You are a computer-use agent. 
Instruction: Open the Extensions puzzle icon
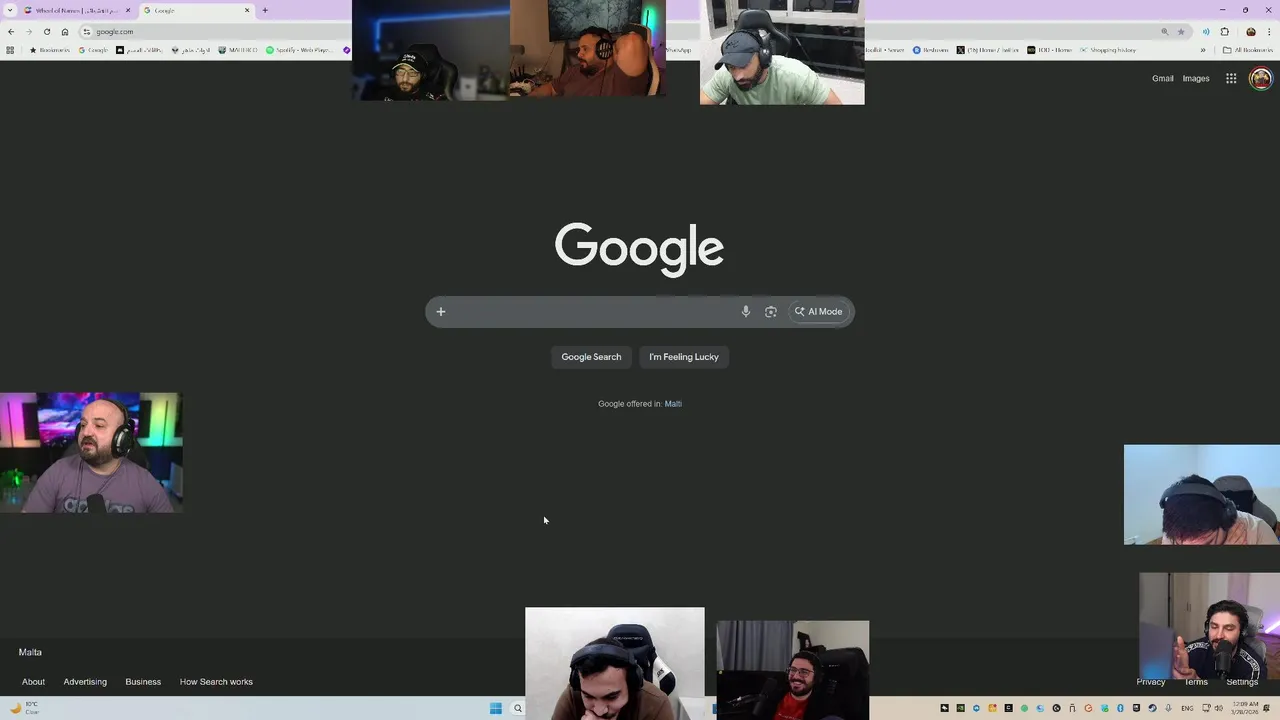pyautogui.click(x=1225, y=32)
